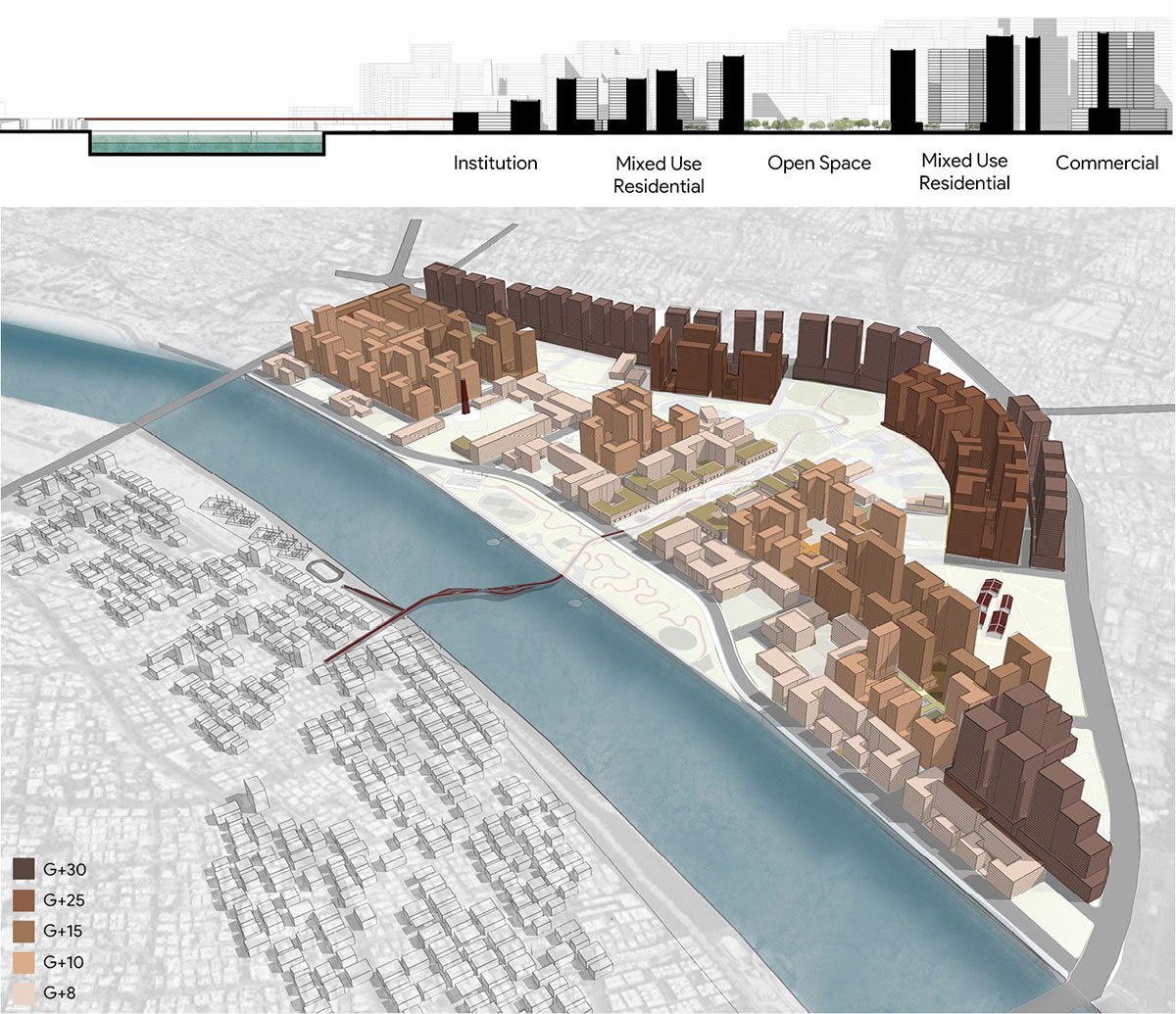Click the left Mixed Use Residential label
1176x1014 pixels.
coord(659,174)
